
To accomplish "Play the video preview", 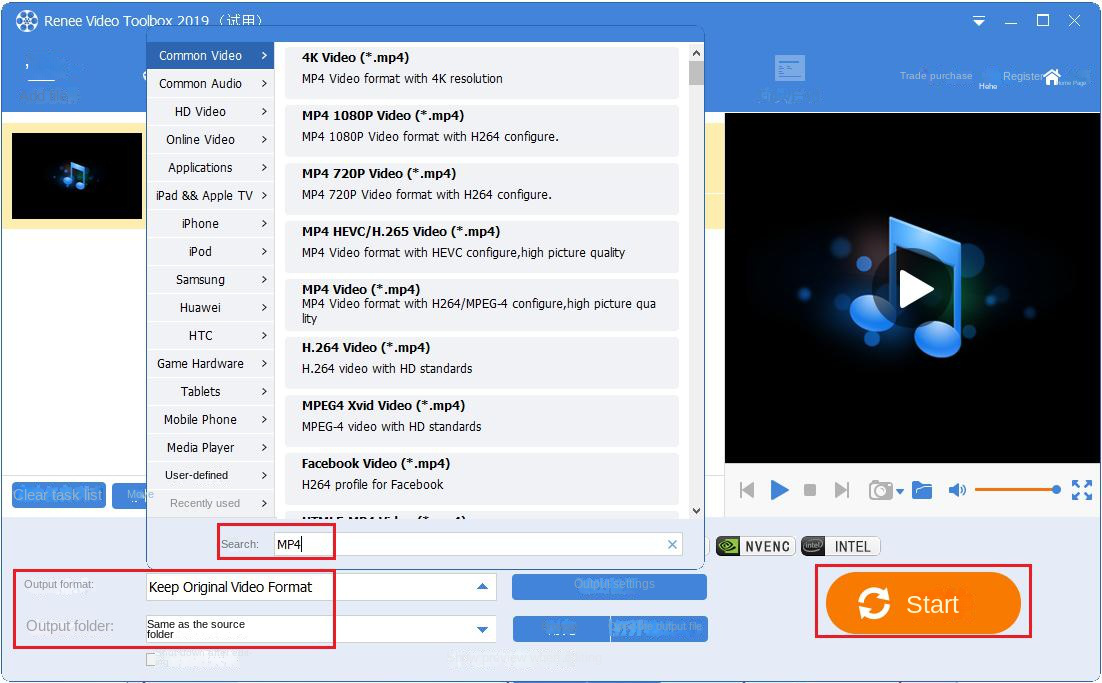I will 779,490.
